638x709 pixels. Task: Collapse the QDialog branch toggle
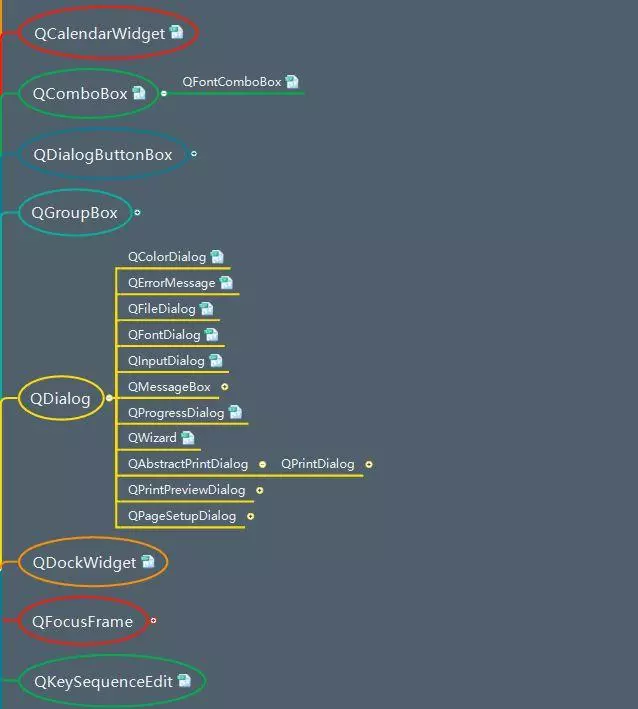tap(109, 397)
